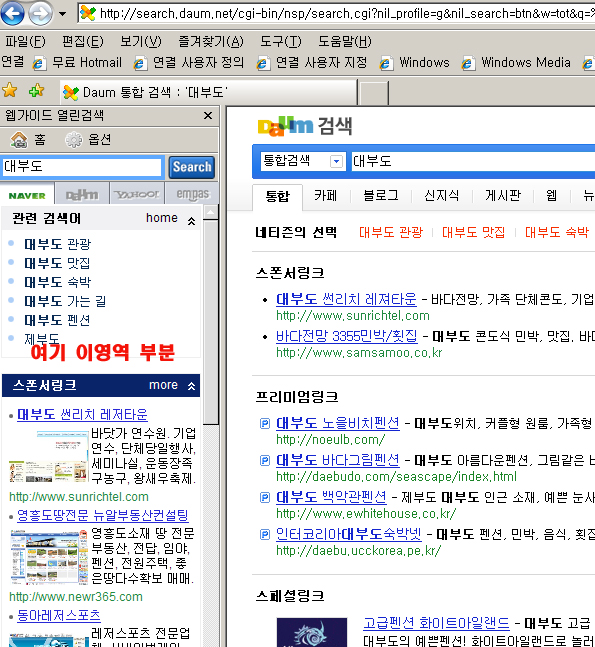Viewport: 595px width, 647px height.
Task: Go back with the browser Back arrow
Action: coord(12,13)
